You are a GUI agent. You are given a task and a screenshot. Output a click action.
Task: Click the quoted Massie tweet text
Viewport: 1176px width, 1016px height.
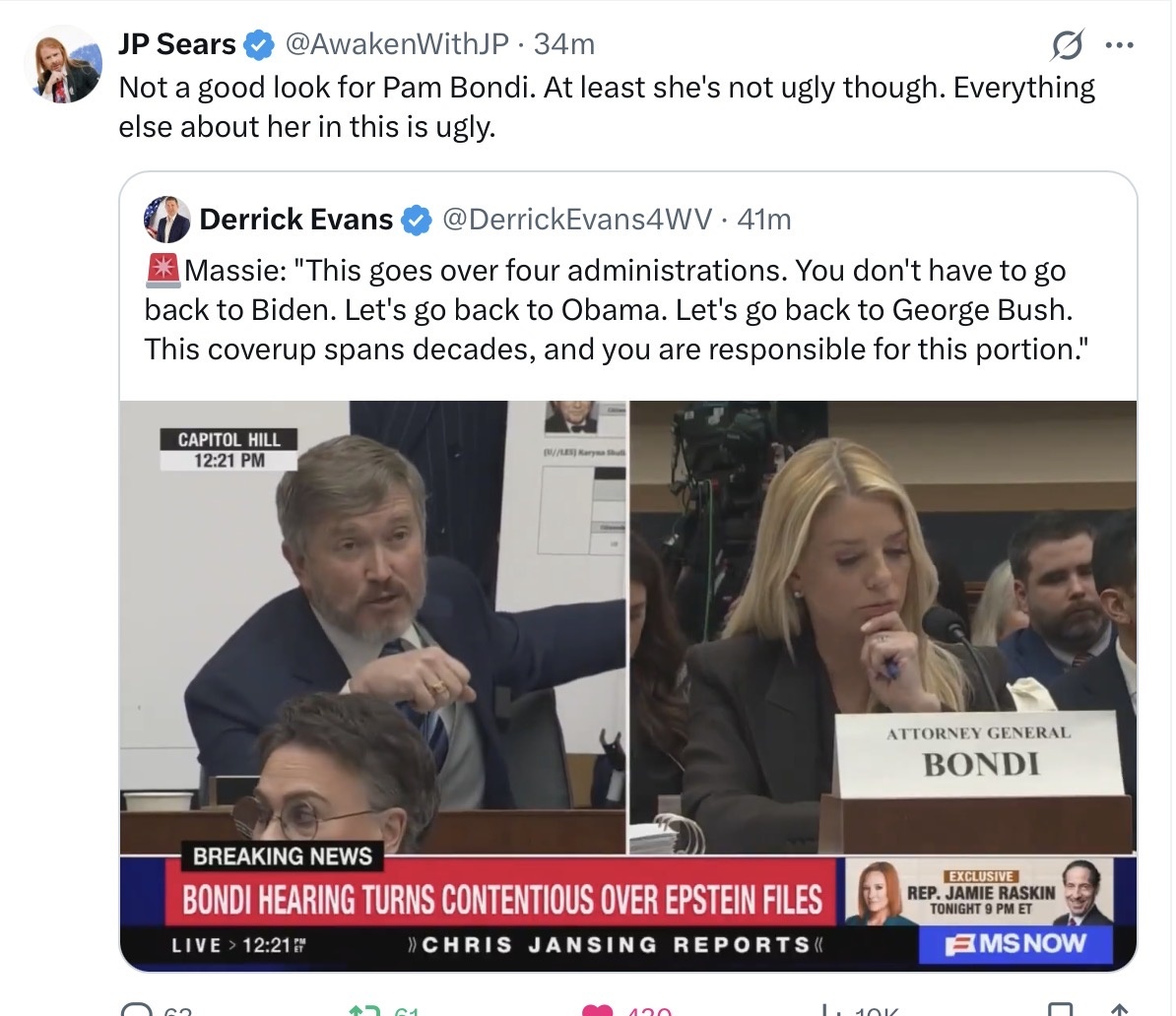606,309
